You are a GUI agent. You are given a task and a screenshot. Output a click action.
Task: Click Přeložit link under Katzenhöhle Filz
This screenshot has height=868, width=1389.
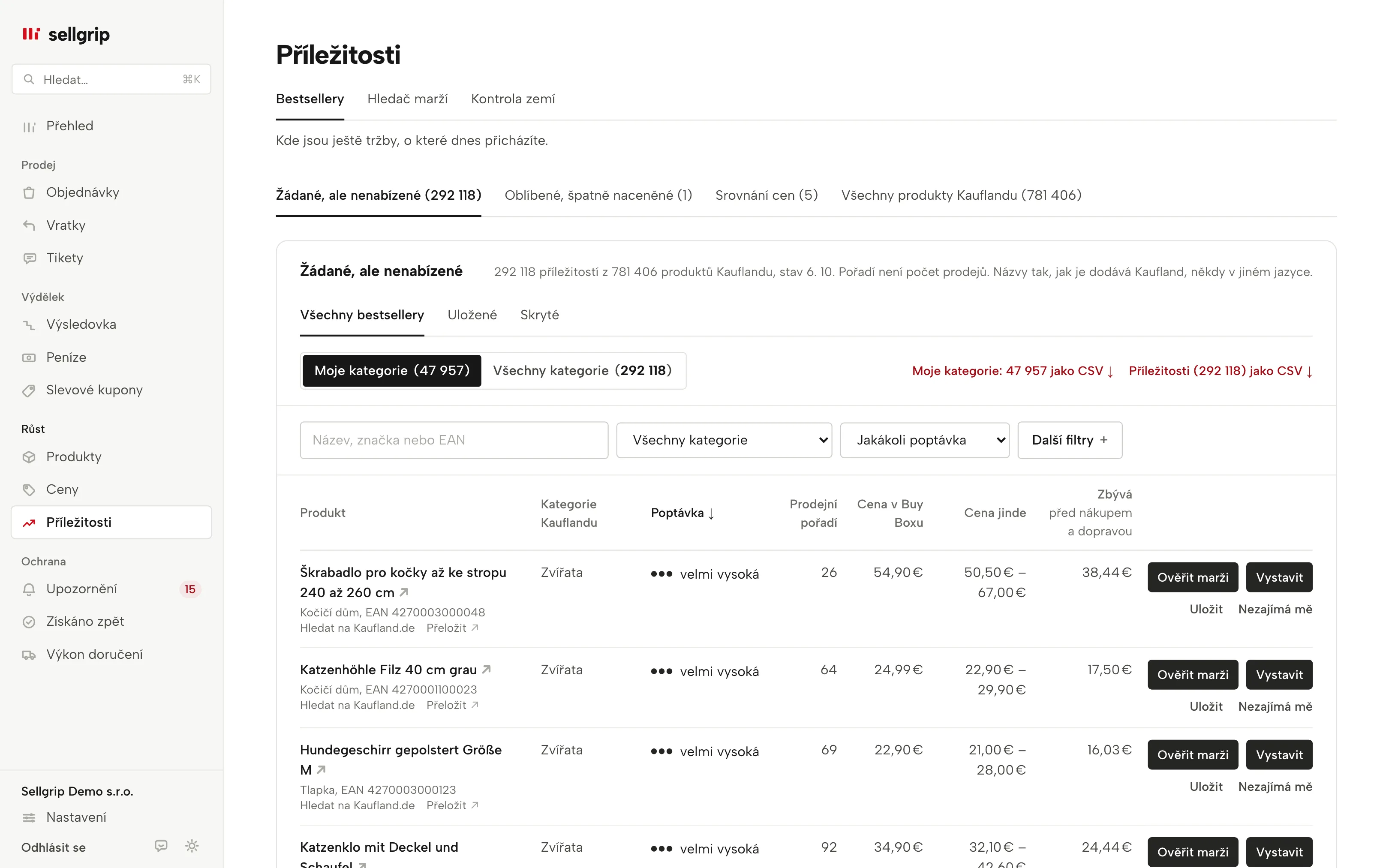coord(452,706)
